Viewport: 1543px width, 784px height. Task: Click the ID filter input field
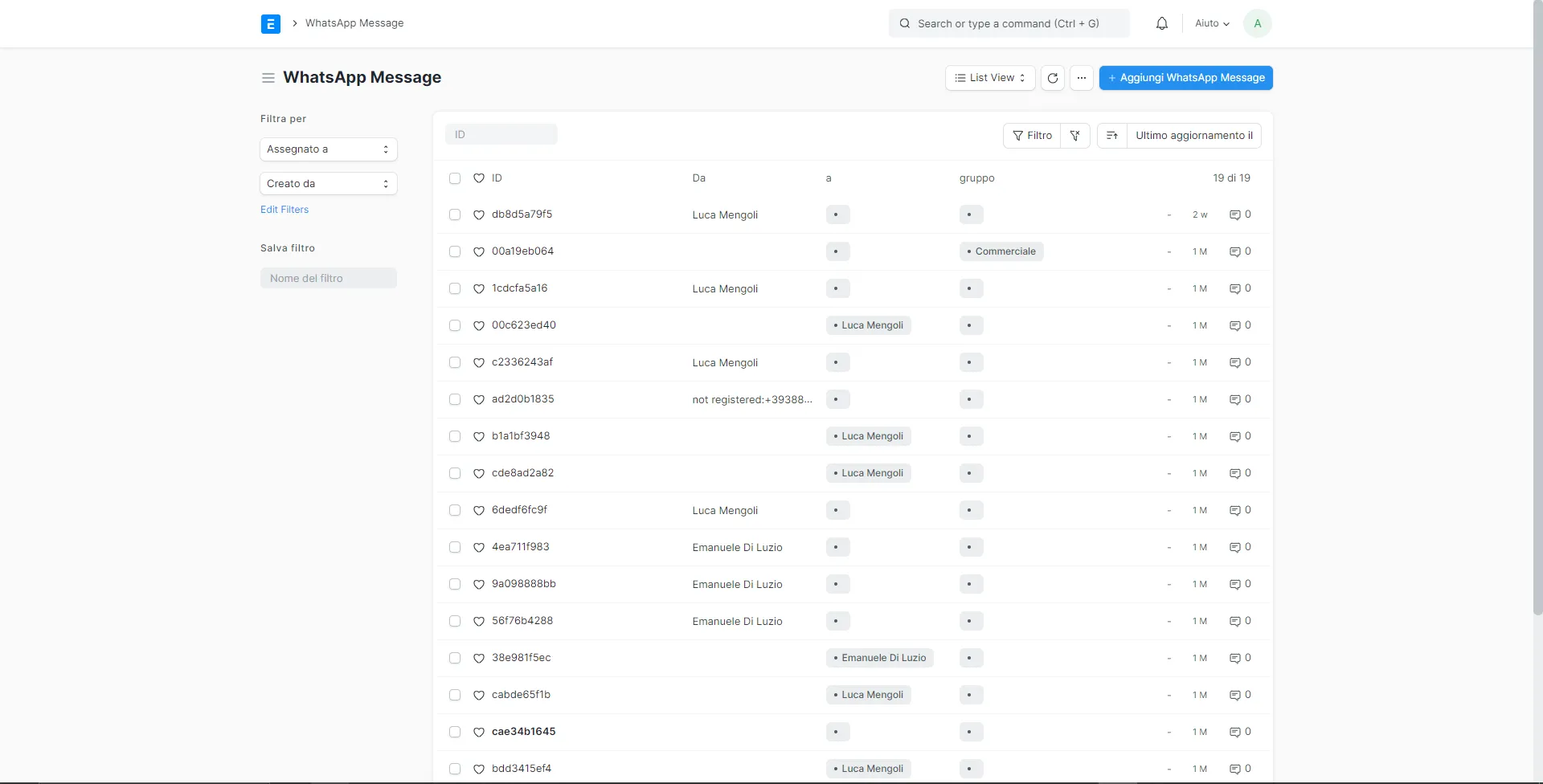501,134
